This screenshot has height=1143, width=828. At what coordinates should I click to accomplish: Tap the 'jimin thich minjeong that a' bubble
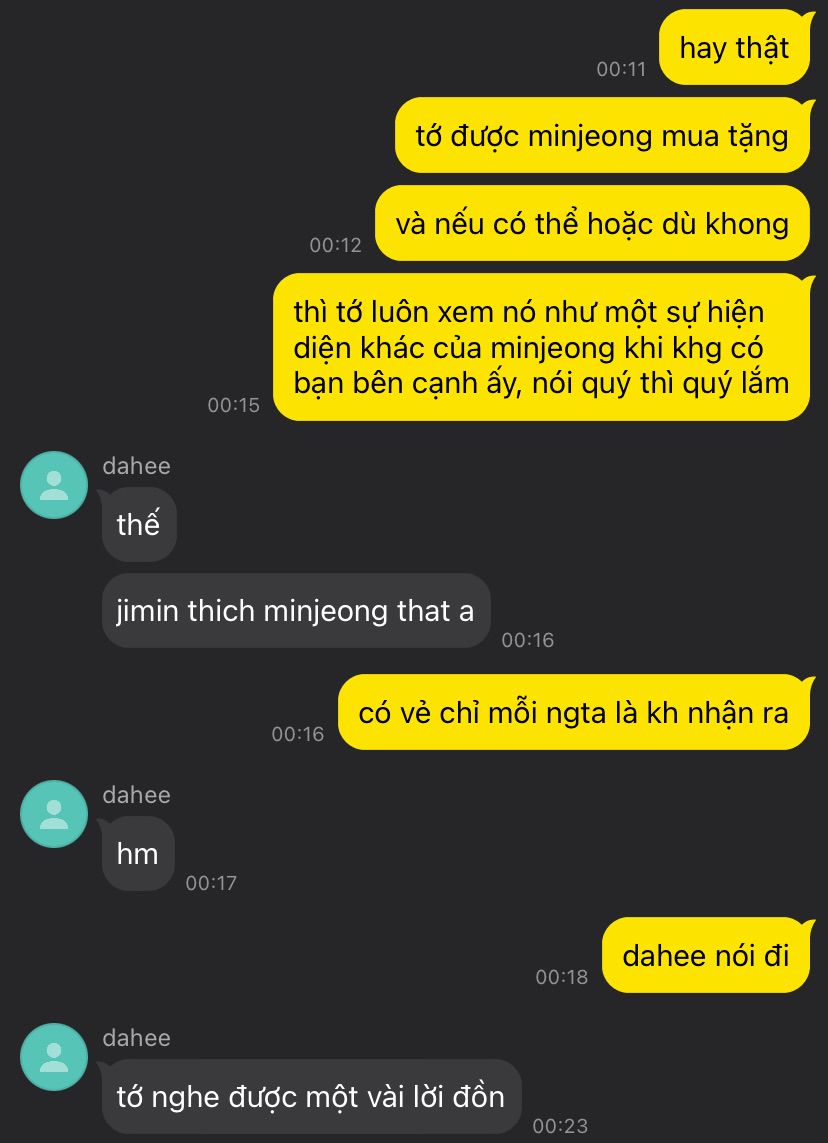[x=296, y=611]
